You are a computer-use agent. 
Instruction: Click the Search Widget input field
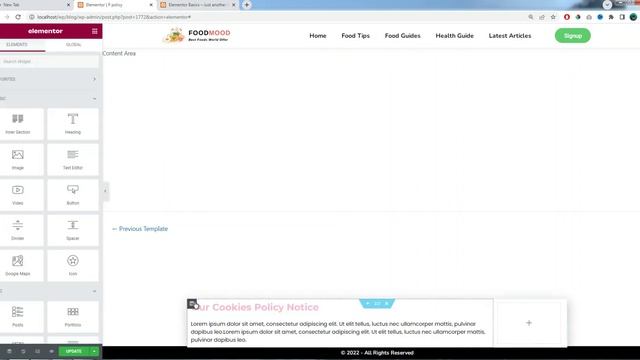tap(49, 61)
